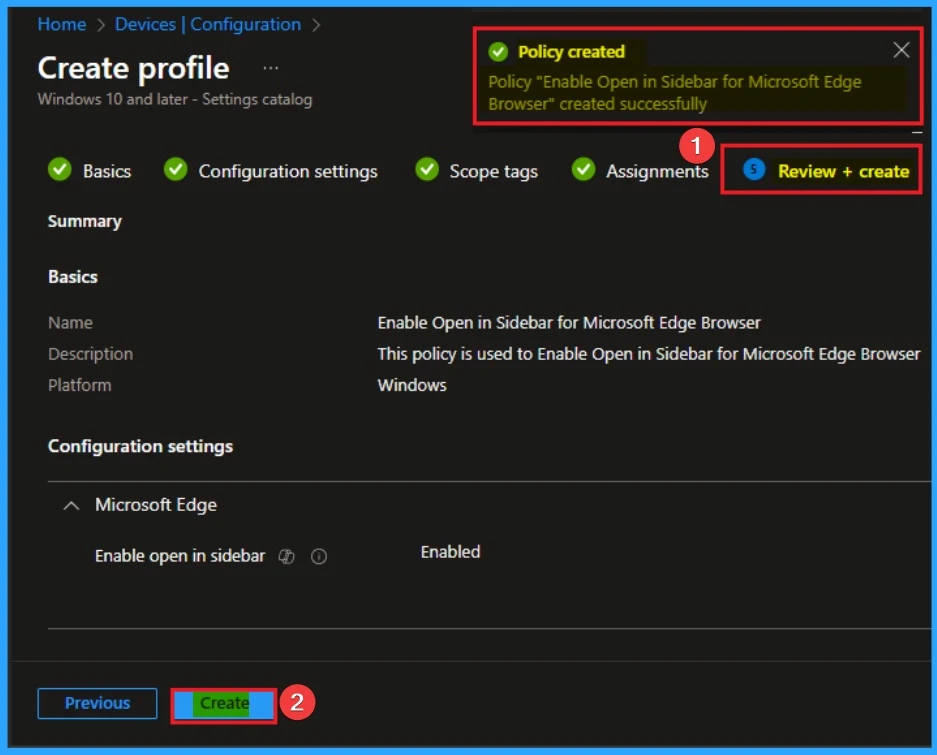937x755 pixels.
Task: Click the notification message text
Action: [675, 93]
